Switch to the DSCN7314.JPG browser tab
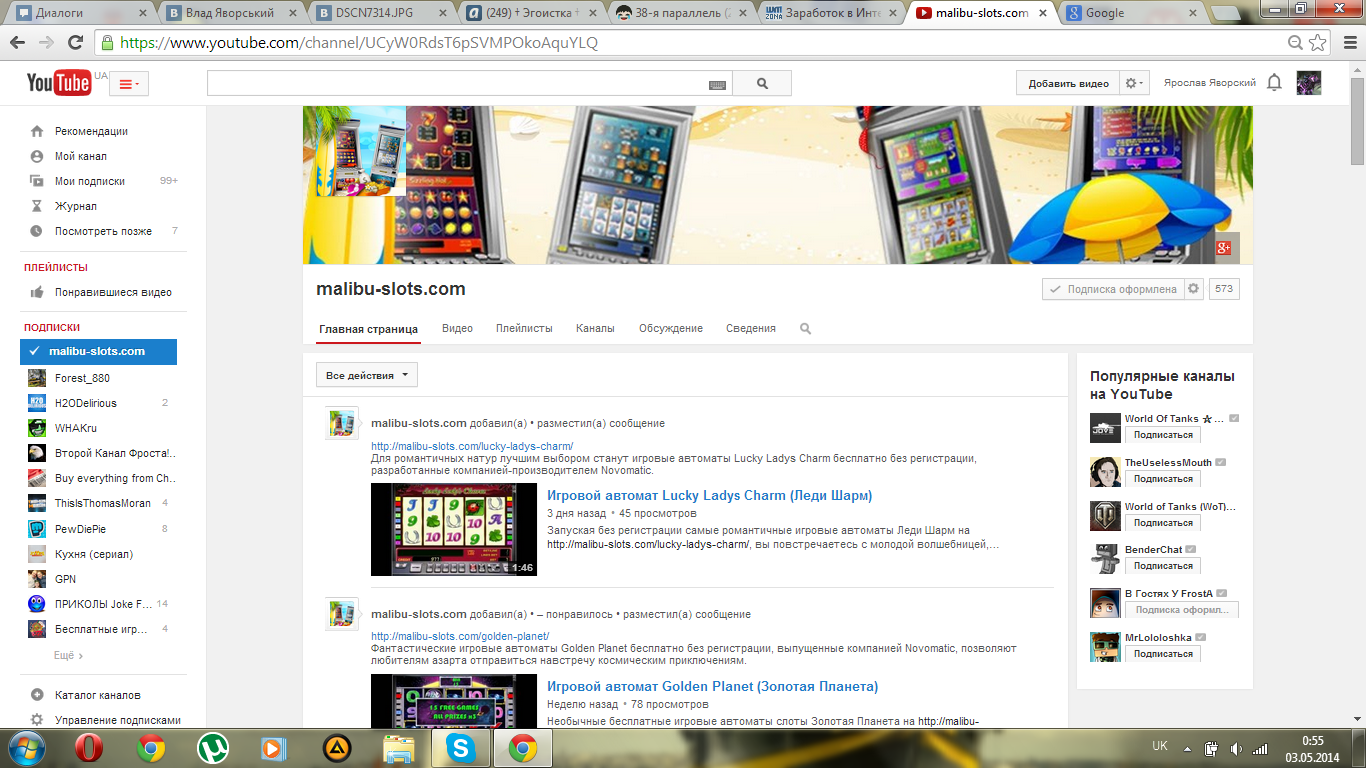Image resolution: width=1366 pixels, height=768 pixels. click(x=378, y=13)
